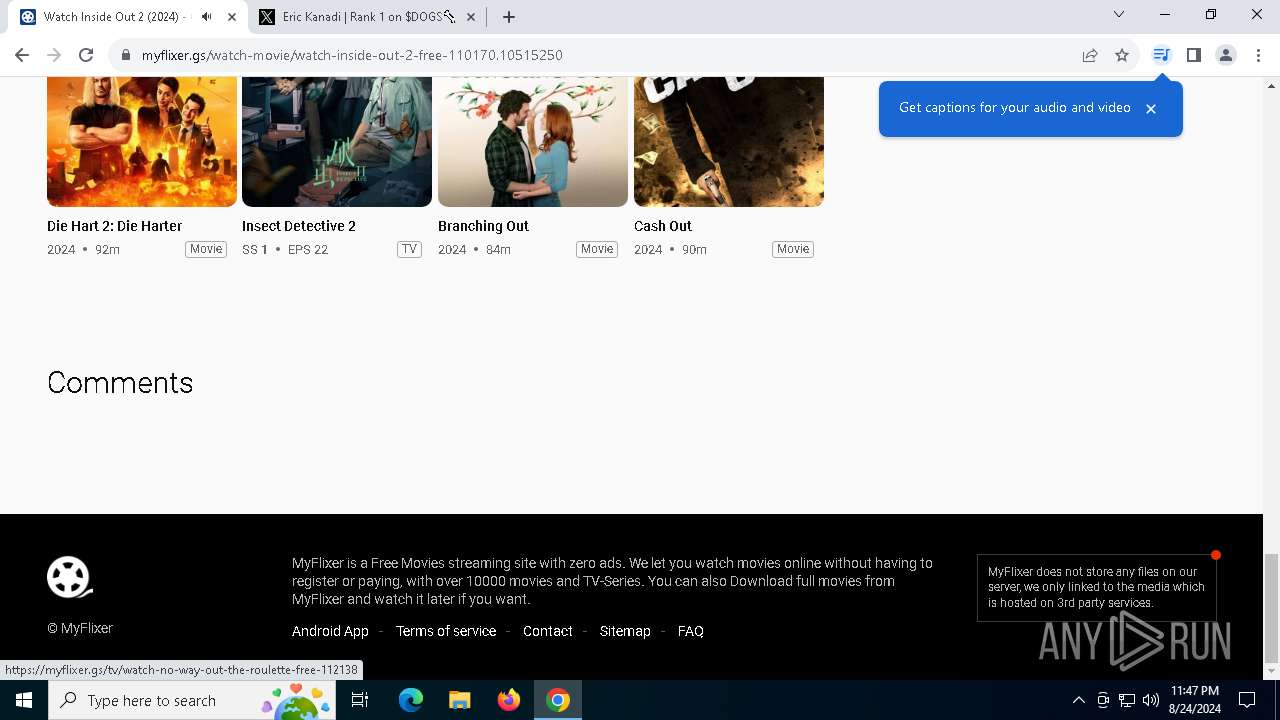Launch Firefox from taskbar
Viewport: 1280px width, 720px height.
click(509, 700)
